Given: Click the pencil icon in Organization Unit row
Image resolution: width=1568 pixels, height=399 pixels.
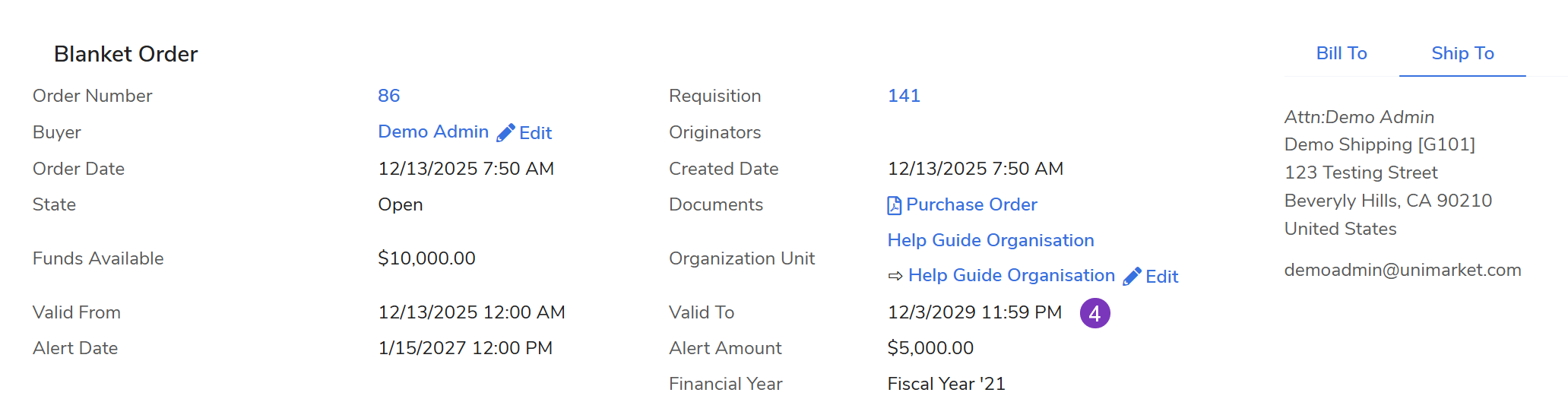Looking at the screenshot, I should tap(1132, 277).
